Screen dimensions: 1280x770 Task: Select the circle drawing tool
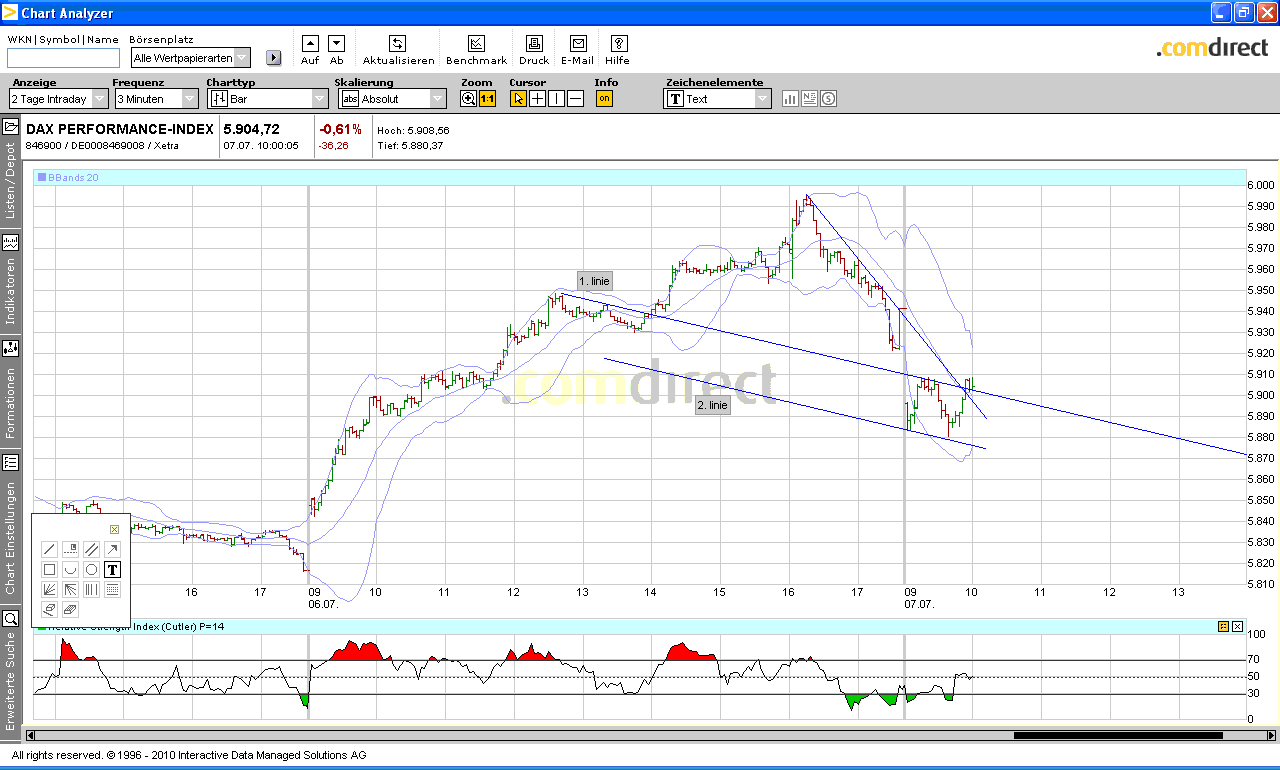coord(91,569)
